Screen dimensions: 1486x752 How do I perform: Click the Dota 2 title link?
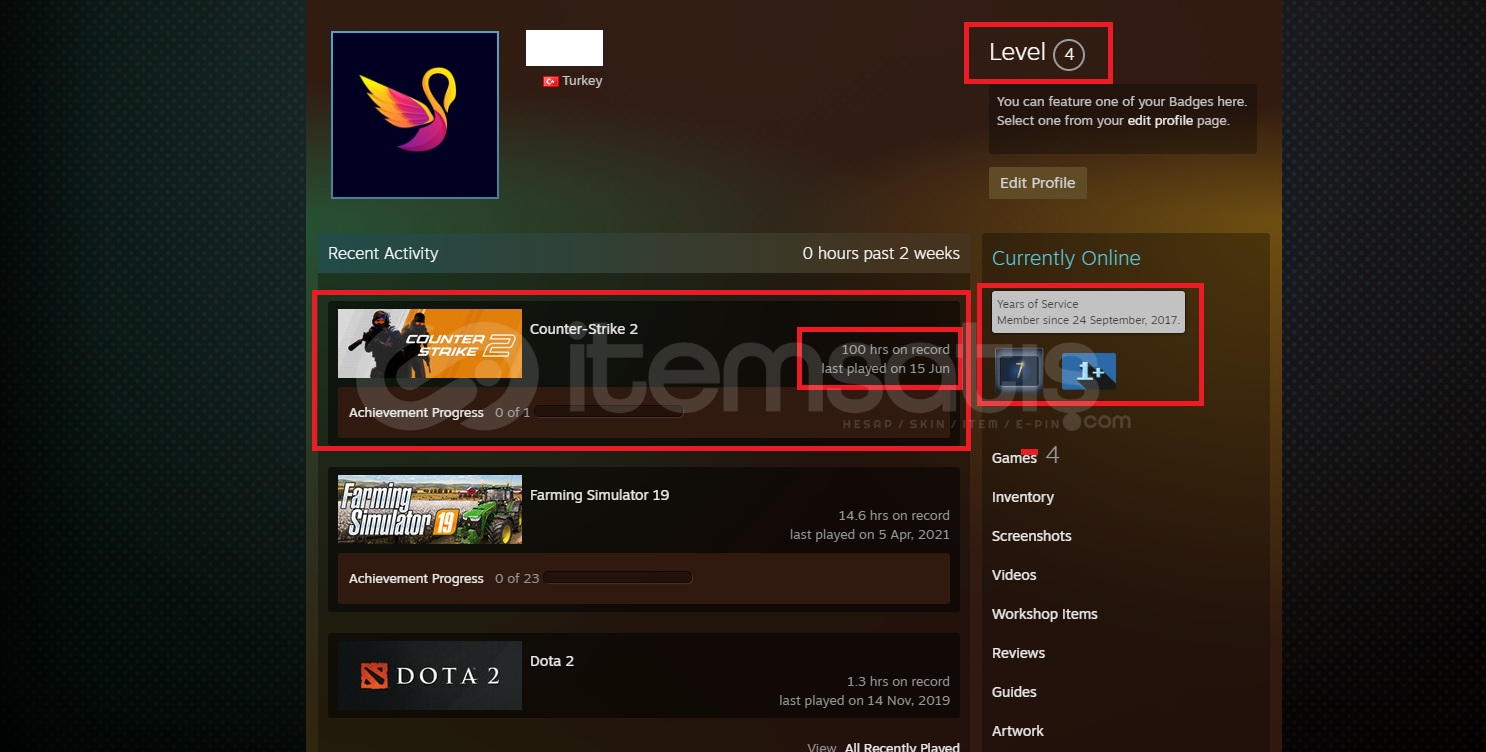552,661
